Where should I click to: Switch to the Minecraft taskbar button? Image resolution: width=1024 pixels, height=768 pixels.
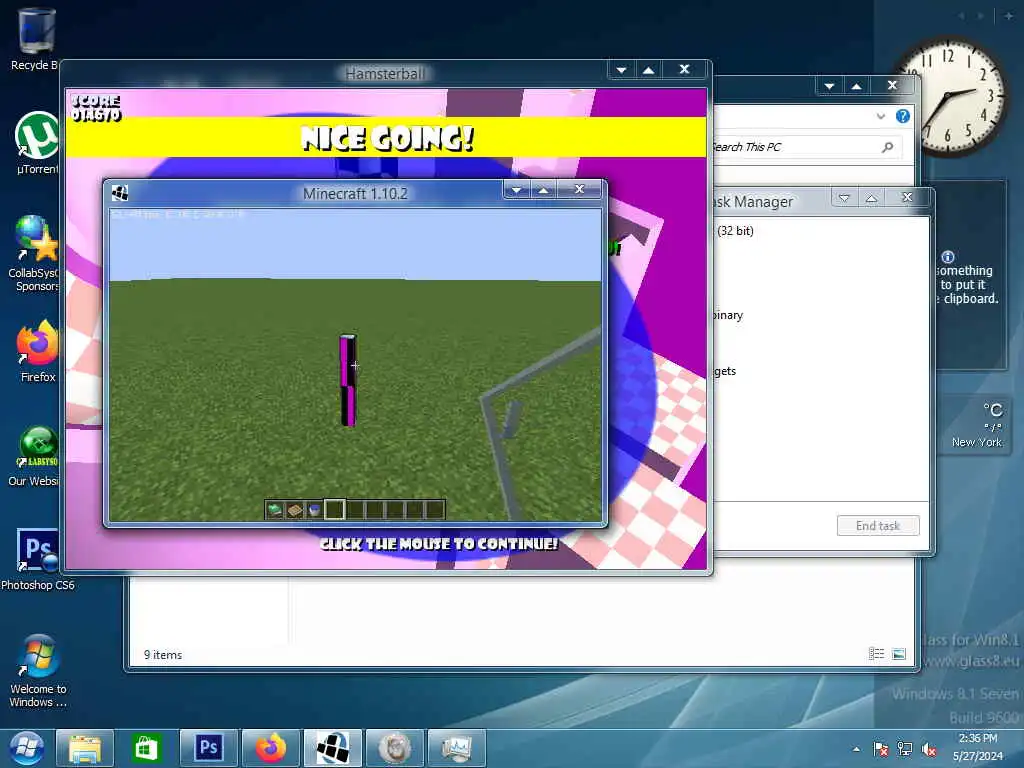(332, 748)
